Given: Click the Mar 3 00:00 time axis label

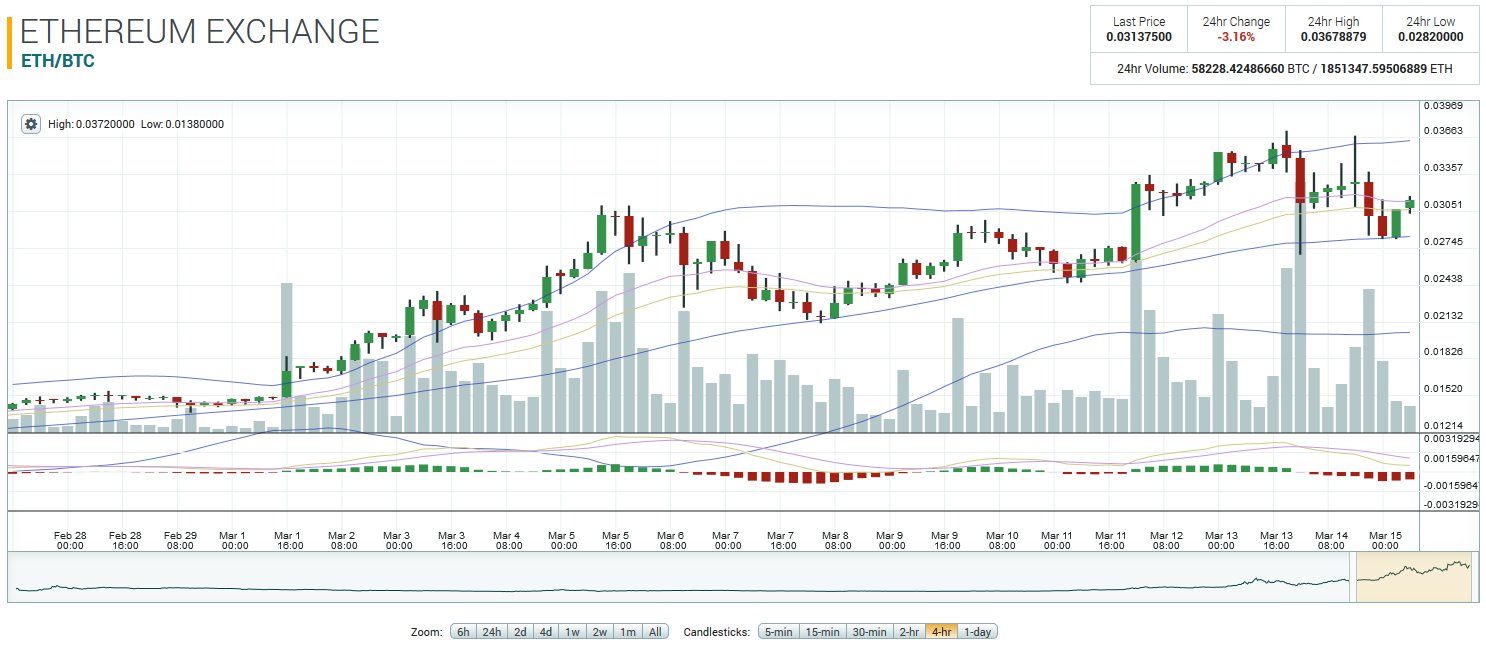Looking at the screenshot, I should tap(399, 540).
